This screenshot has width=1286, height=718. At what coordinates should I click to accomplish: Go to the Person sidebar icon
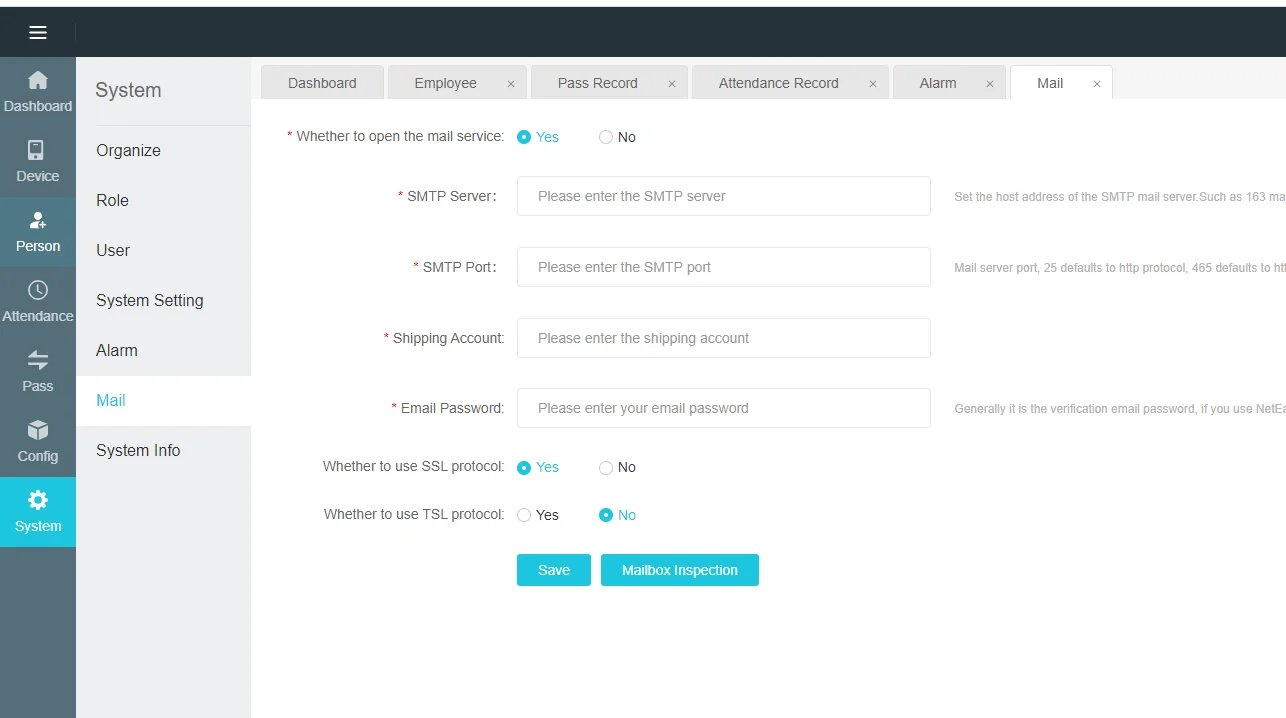38,221
